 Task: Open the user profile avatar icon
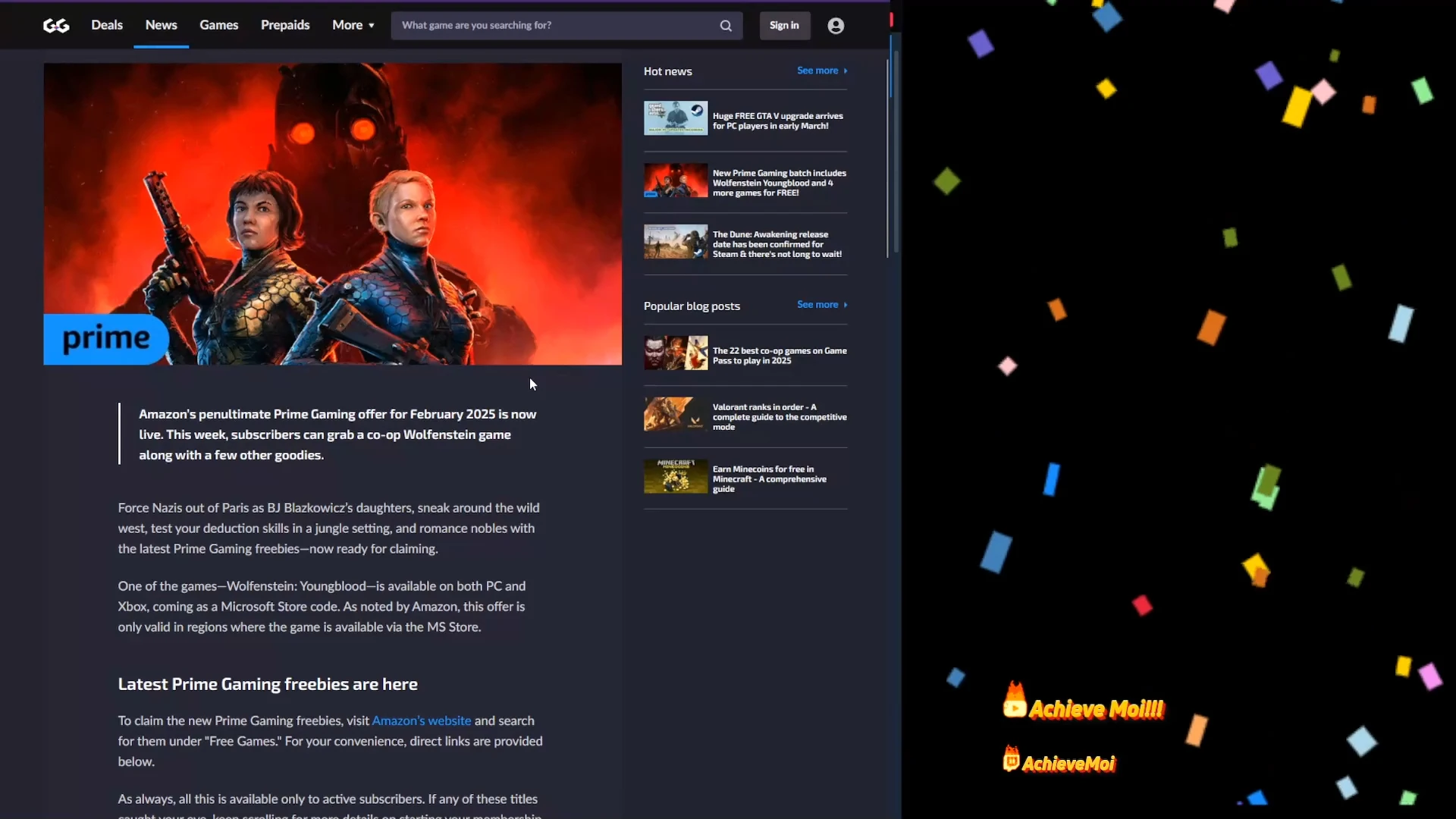tap(836, 26)
